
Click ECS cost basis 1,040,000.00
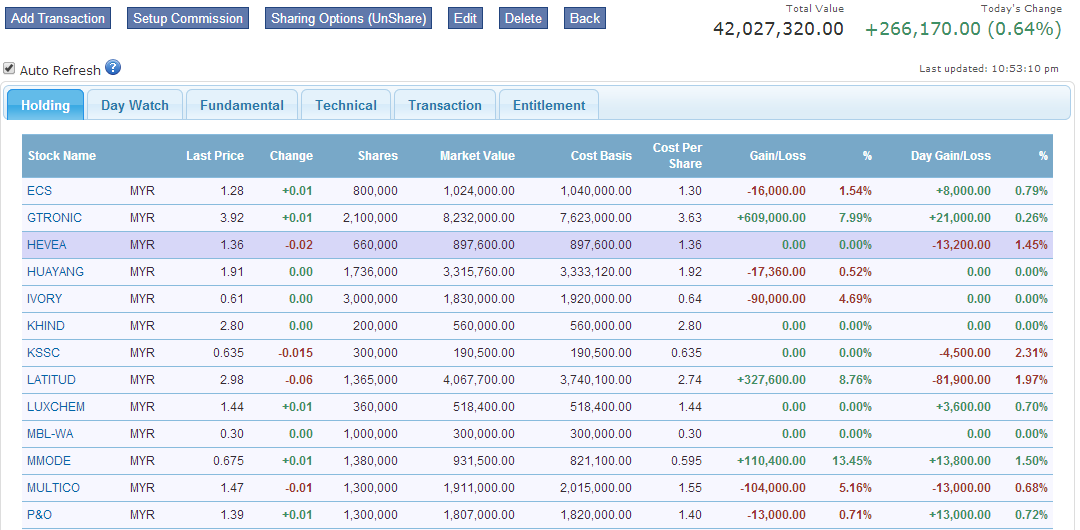click(596, 191)
